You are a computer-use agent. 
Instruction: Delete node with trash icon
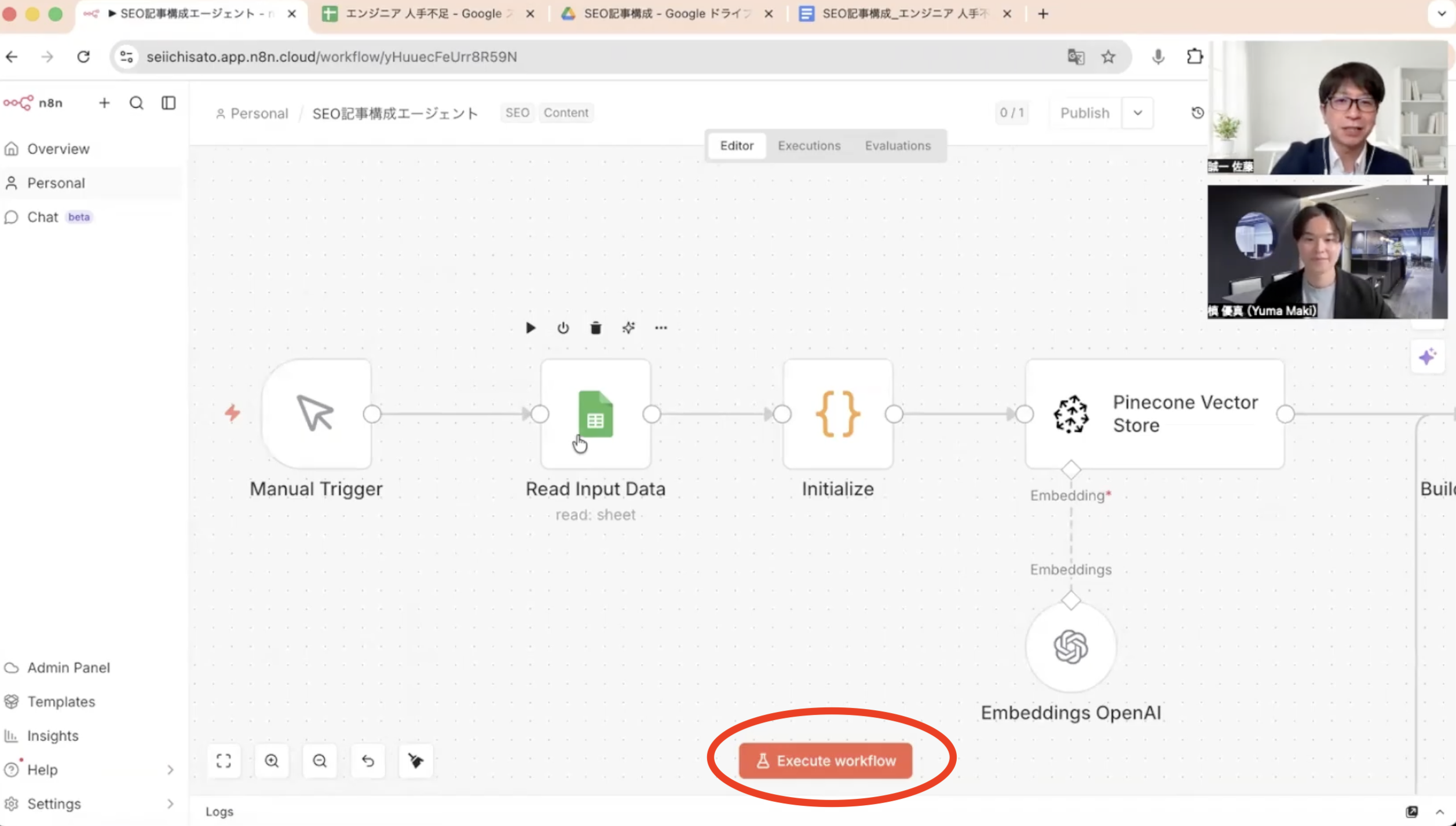tap(595, 328)
